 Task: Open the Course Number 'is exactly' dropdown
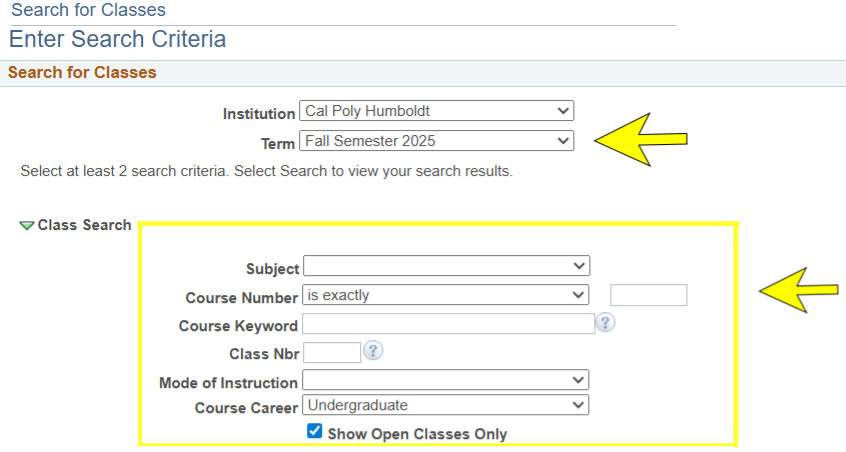tap(446, 295)
